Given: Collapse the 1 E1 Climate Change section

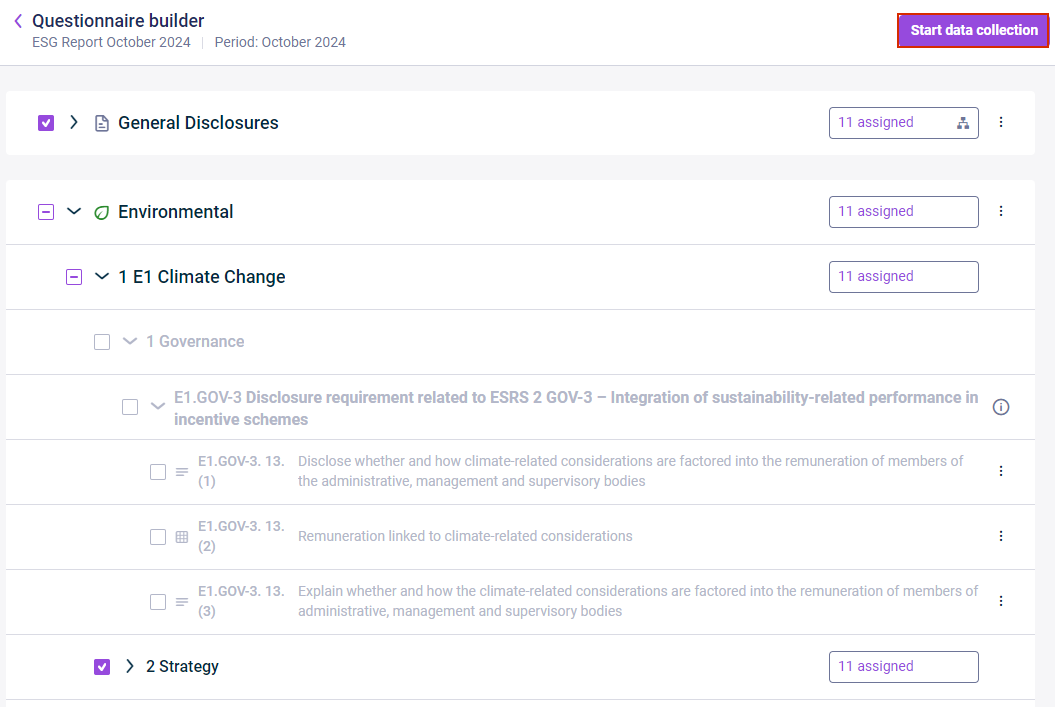Looking at the screenshot, I should coord(102,276).
